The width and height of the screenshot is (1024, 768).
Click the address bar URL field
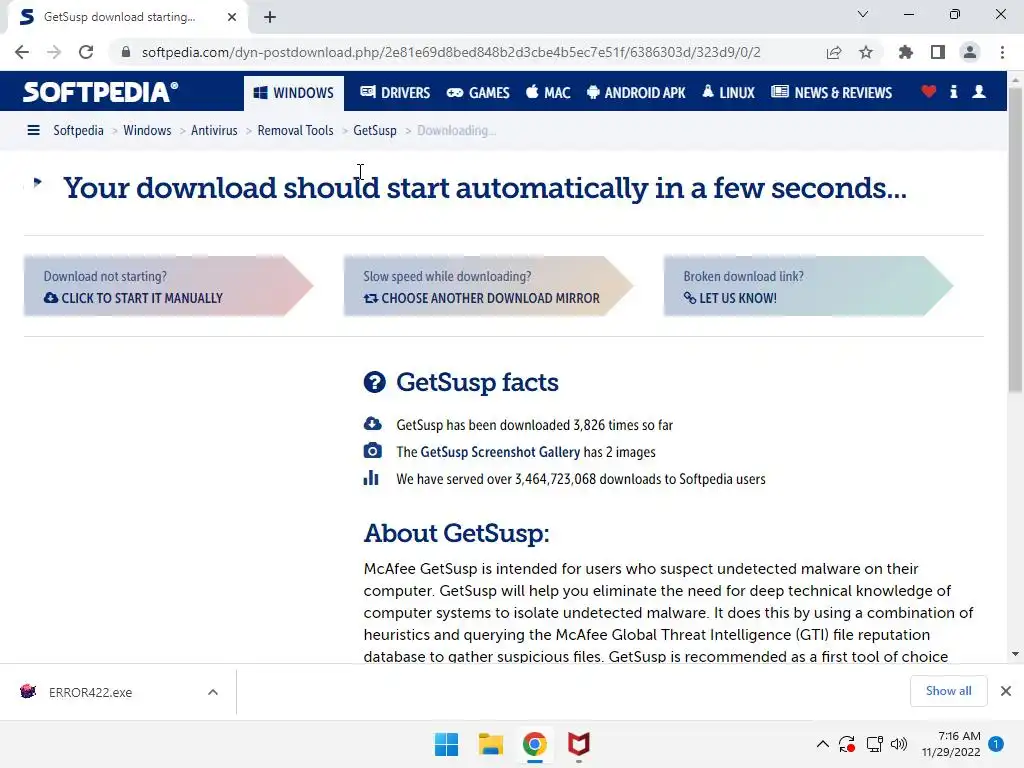tap(451, 52)
